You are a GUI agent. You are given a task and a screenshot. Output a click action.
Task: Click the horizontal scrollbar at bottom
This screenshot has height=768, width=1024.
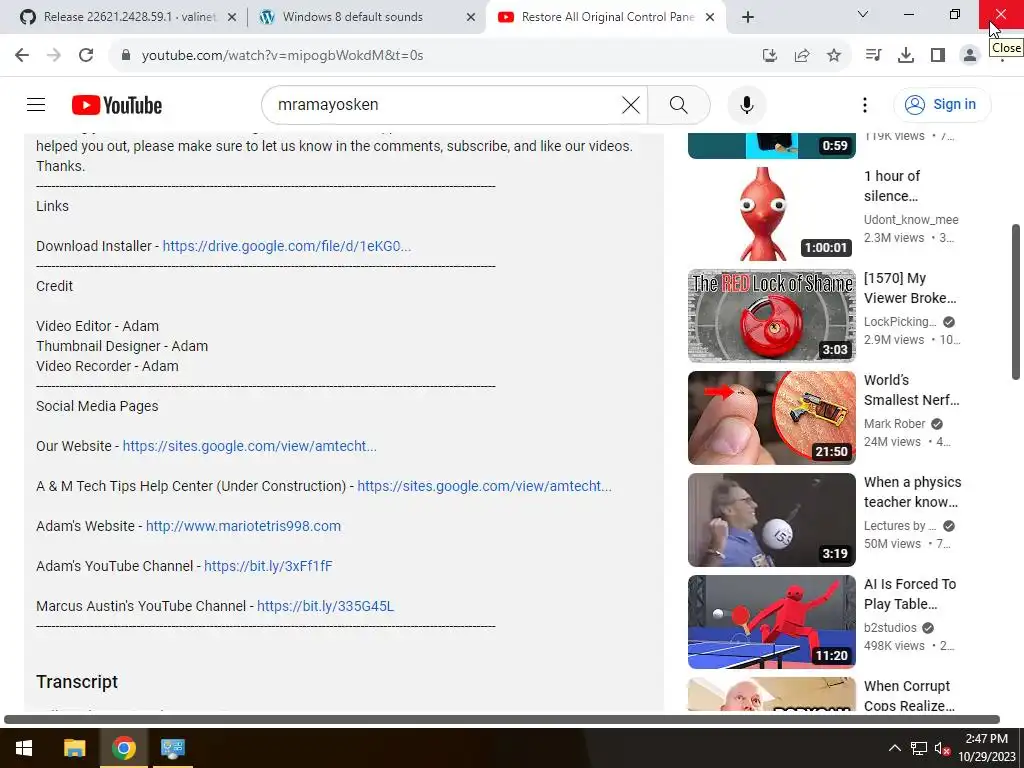[x=502, y=719]
